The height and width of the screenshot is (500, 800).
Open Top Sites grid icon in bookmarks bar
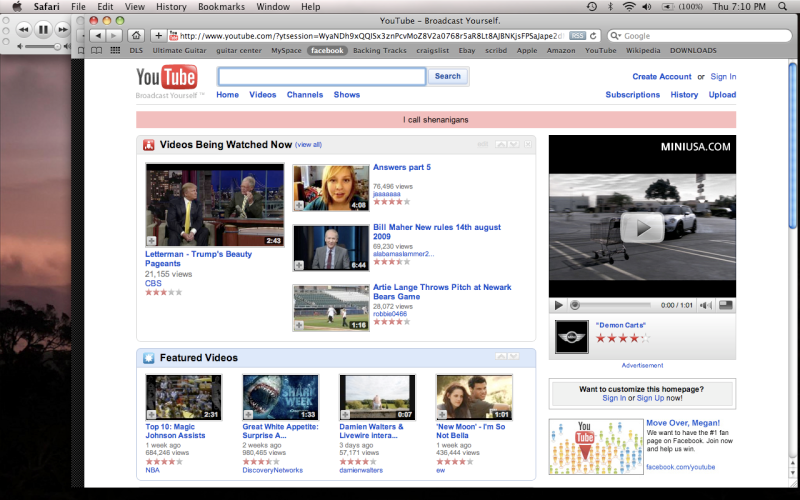click(x=115, y=51)
